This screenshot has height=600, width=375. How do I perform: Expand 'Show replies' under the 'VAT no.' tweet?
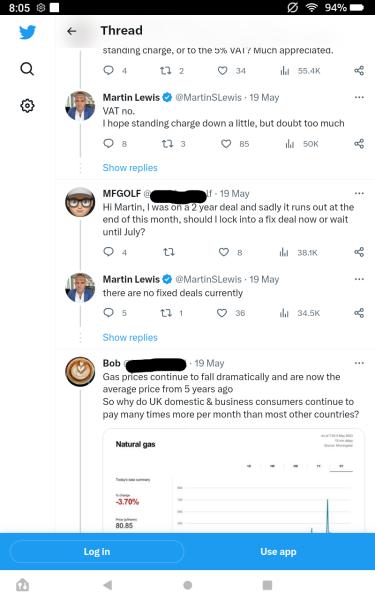coord(130,168)
